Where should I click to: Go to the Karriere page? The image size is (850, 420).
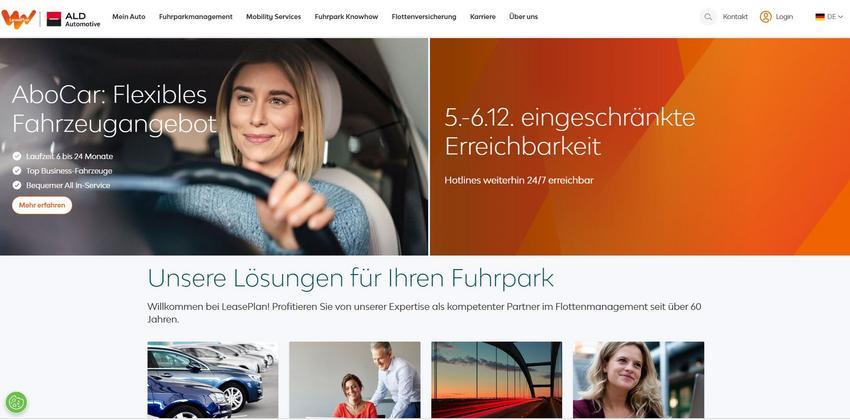482,17
